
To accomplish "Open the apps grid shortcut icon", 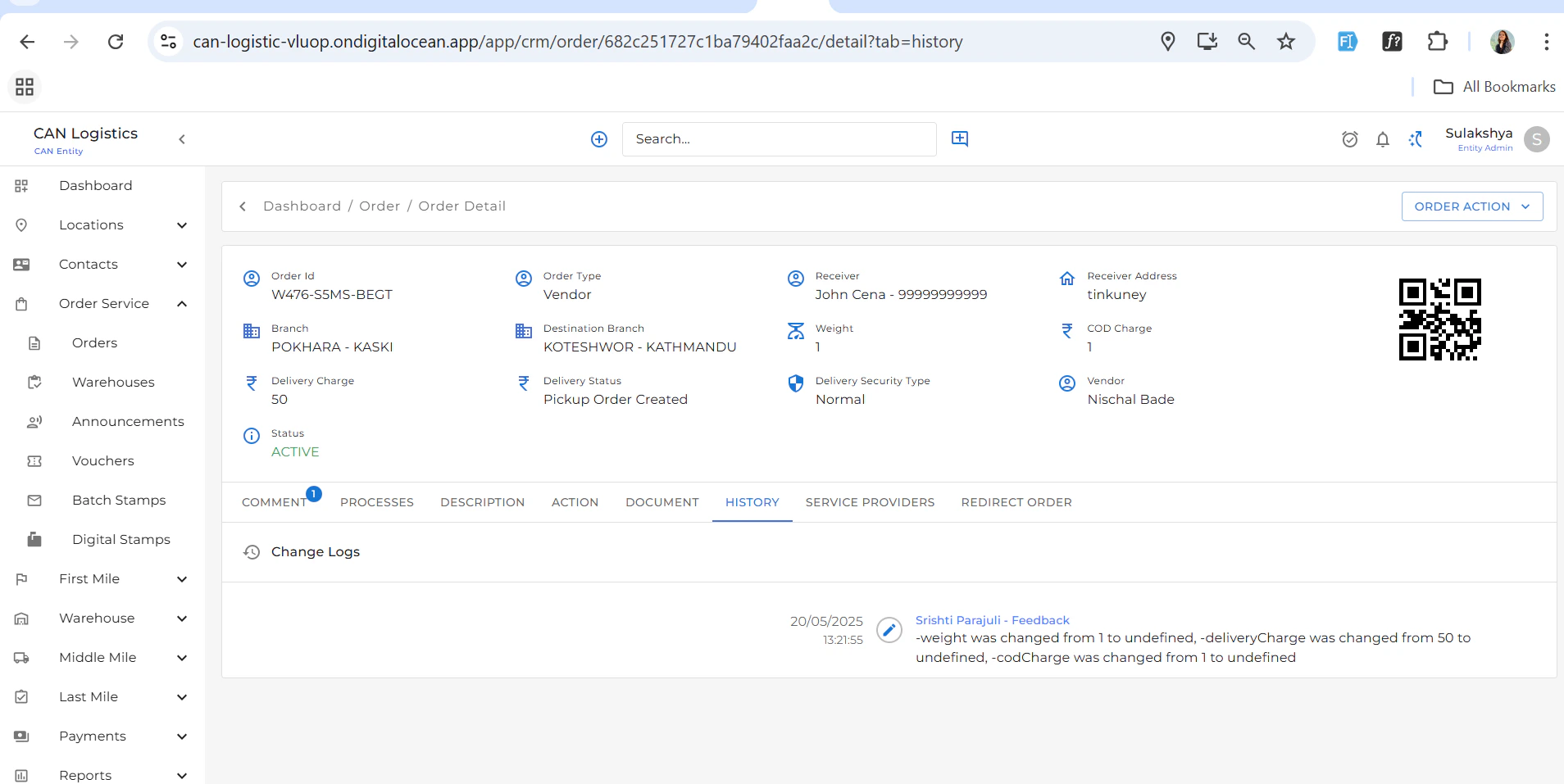I will coord(25,87).
